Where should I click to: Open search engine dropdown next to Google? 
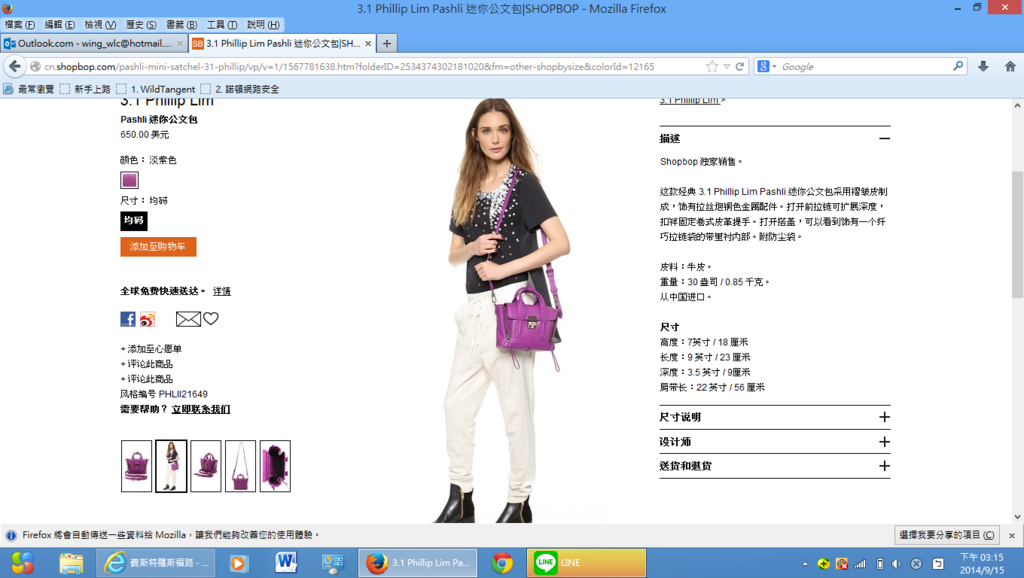[x=775, y=67]
